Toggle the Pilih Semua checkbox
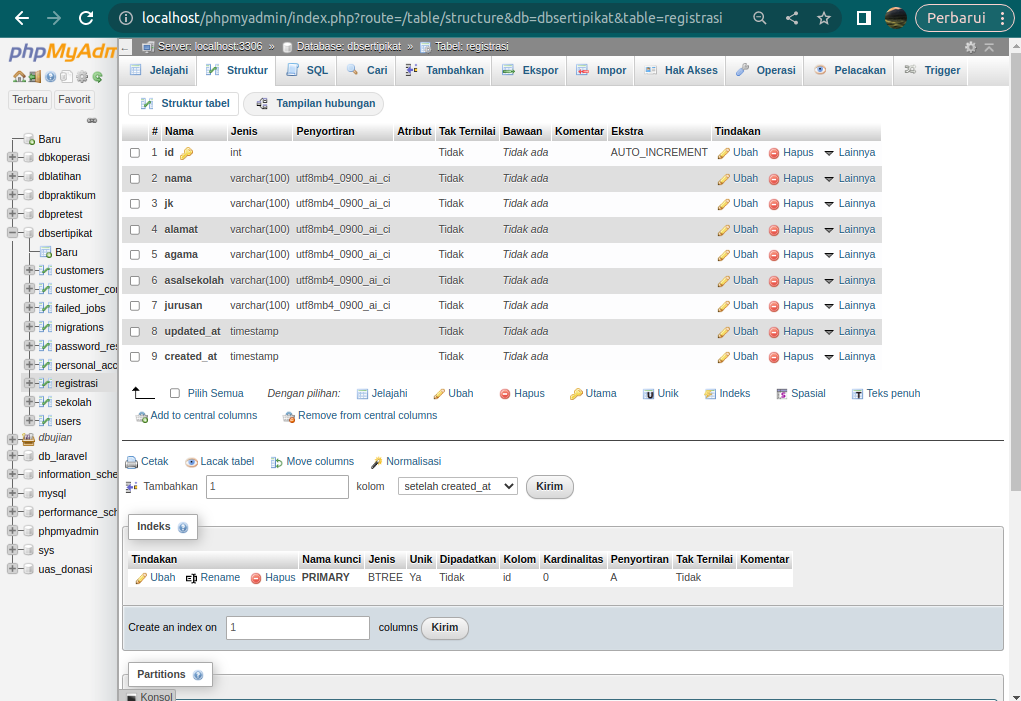This screenshot has width=1021, height=701. (x=175, y=393)
